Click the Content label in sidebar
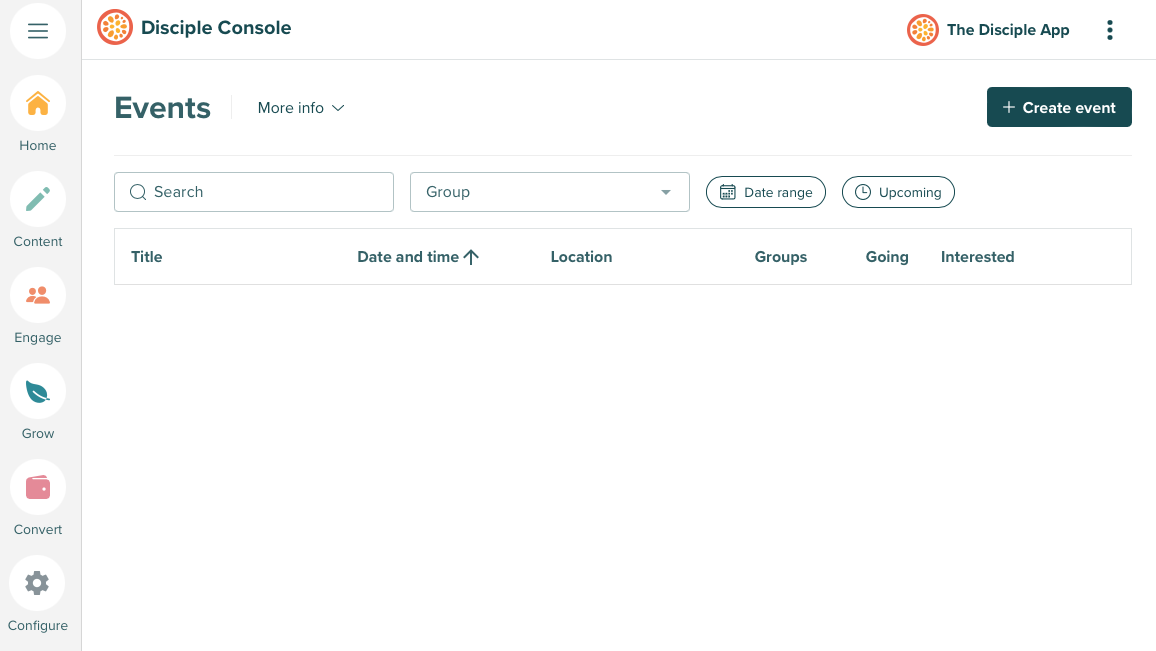Screen dimensions: 1156x651 click(x=38, y=241)
